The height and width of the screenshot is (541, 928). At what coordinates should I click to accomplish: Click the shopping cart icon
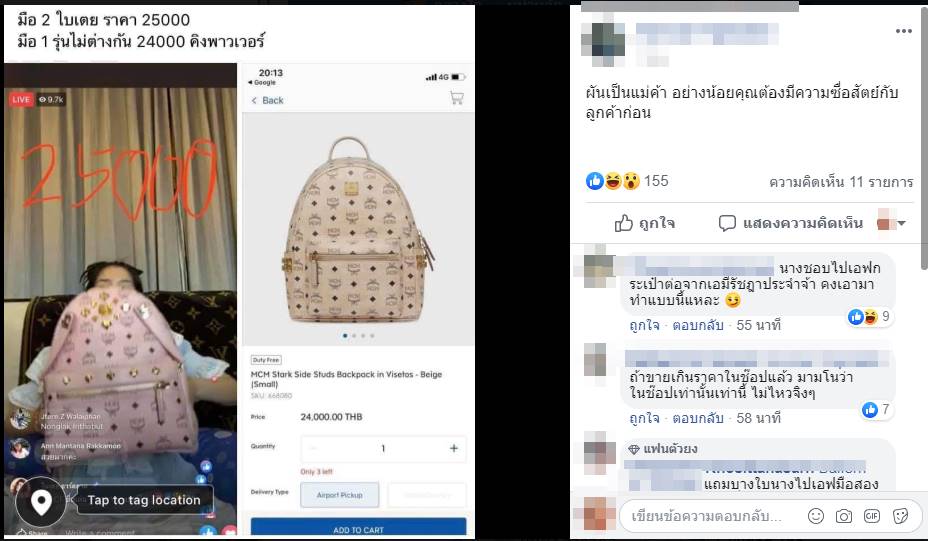tap(456, 98)
